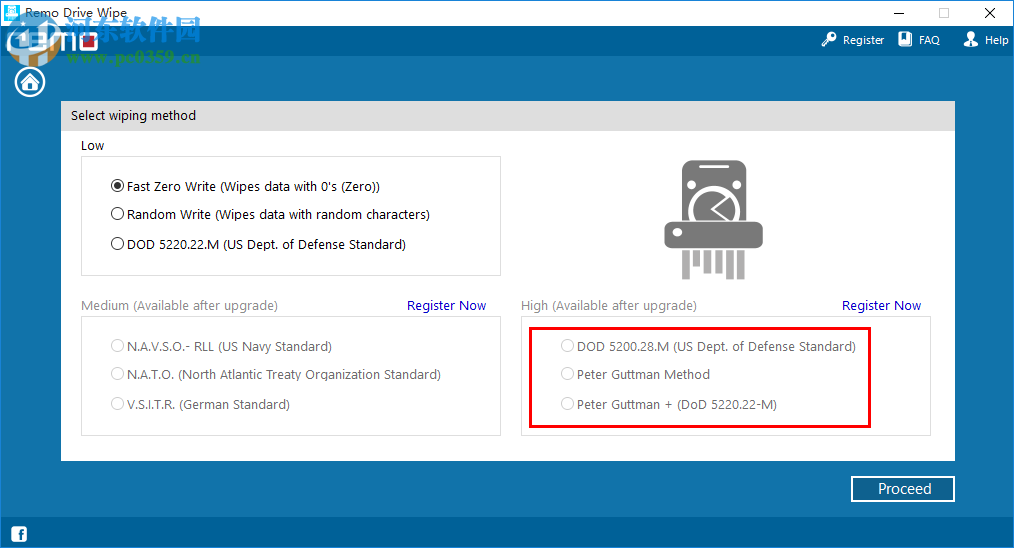Click the Help text in header

[997, 40]
